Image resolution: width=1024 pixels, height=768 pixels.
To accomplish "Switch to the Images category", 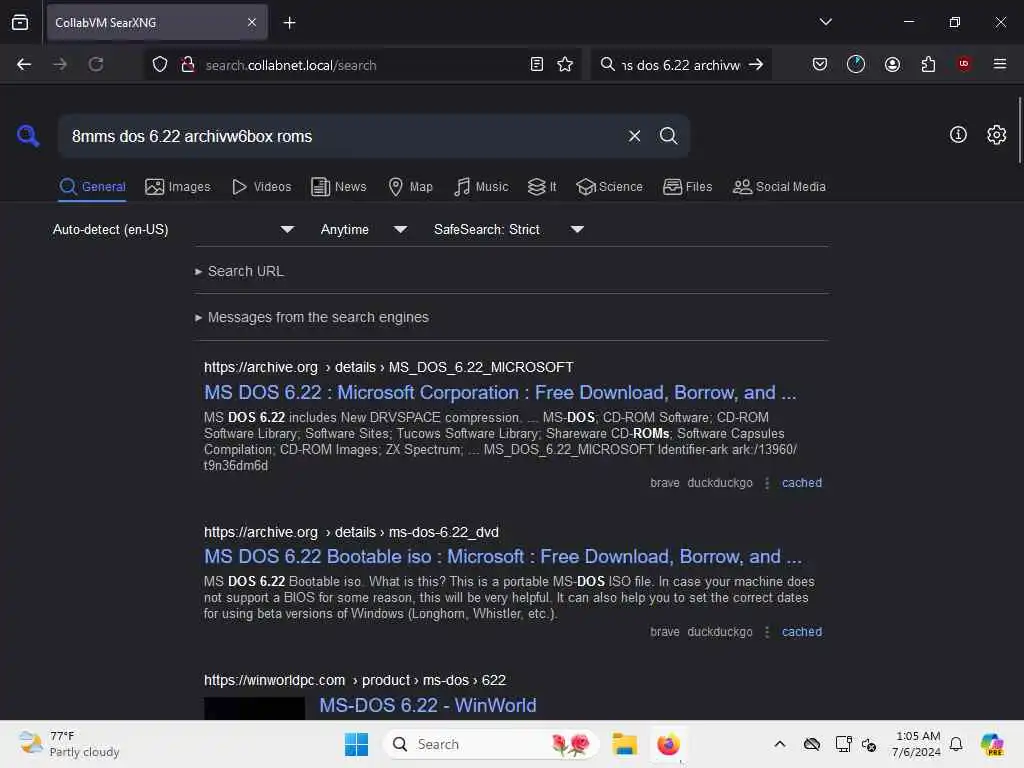I will [x=178, y=187].
